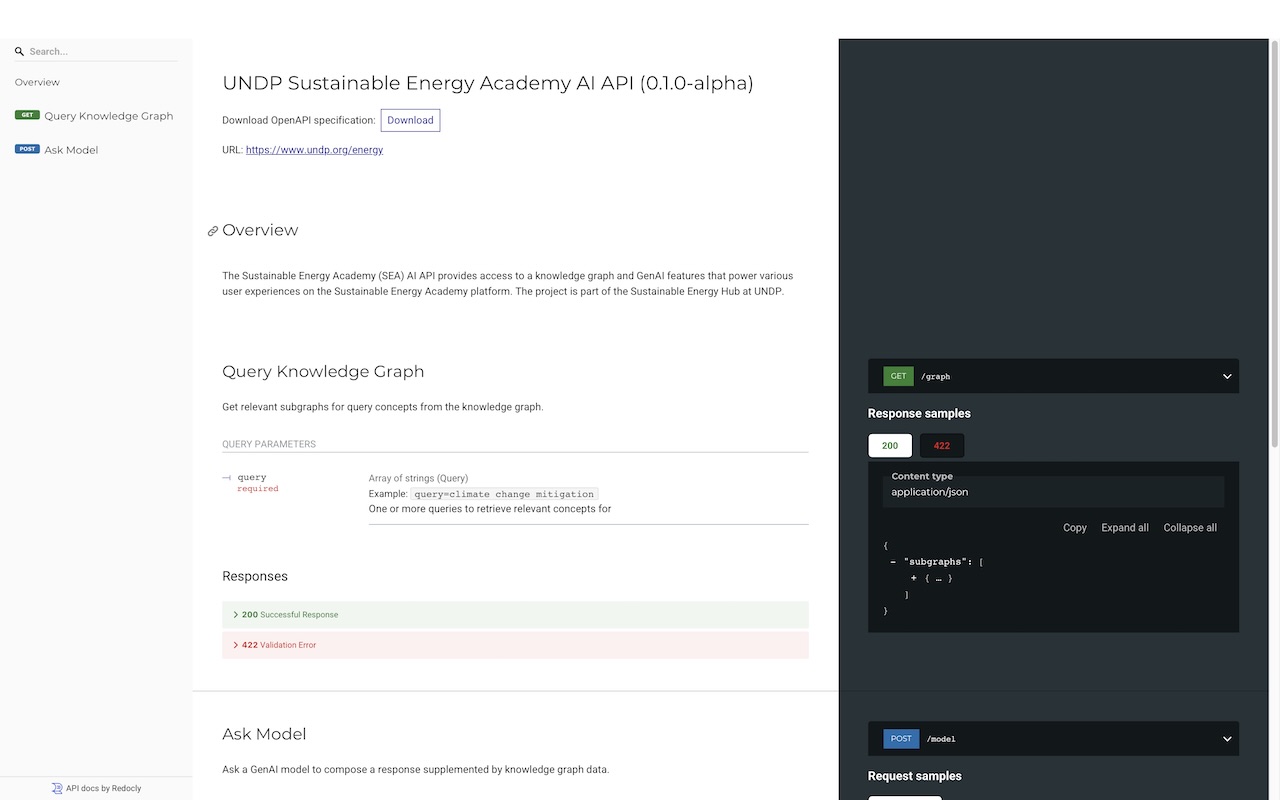1280x800 pixels.
Task: Click the Redocly logo icon
Action: tap(57, 788)
